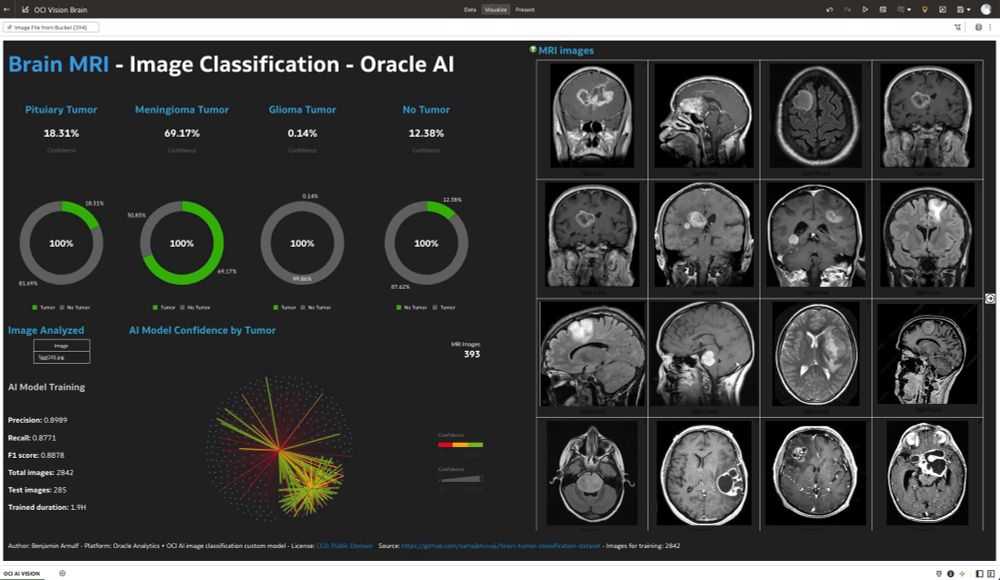Toggle No Tumor legend in Pituitary donut
Image resolution: width=1000 pixels, height=580 pixels.
(75, 308)
